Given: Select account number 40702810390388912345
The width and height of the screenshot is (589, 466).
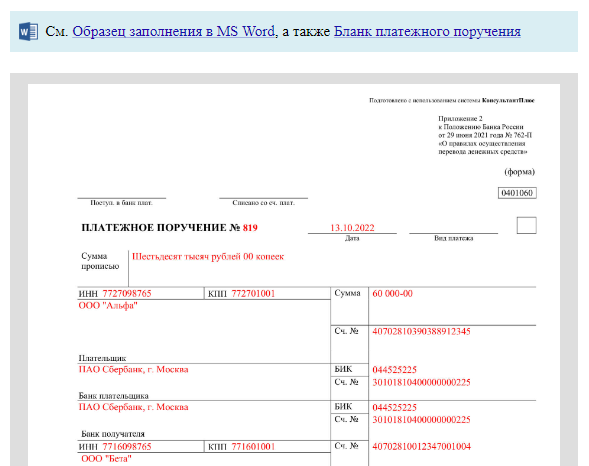Looking at the screenshot, I should coord(421,332).
